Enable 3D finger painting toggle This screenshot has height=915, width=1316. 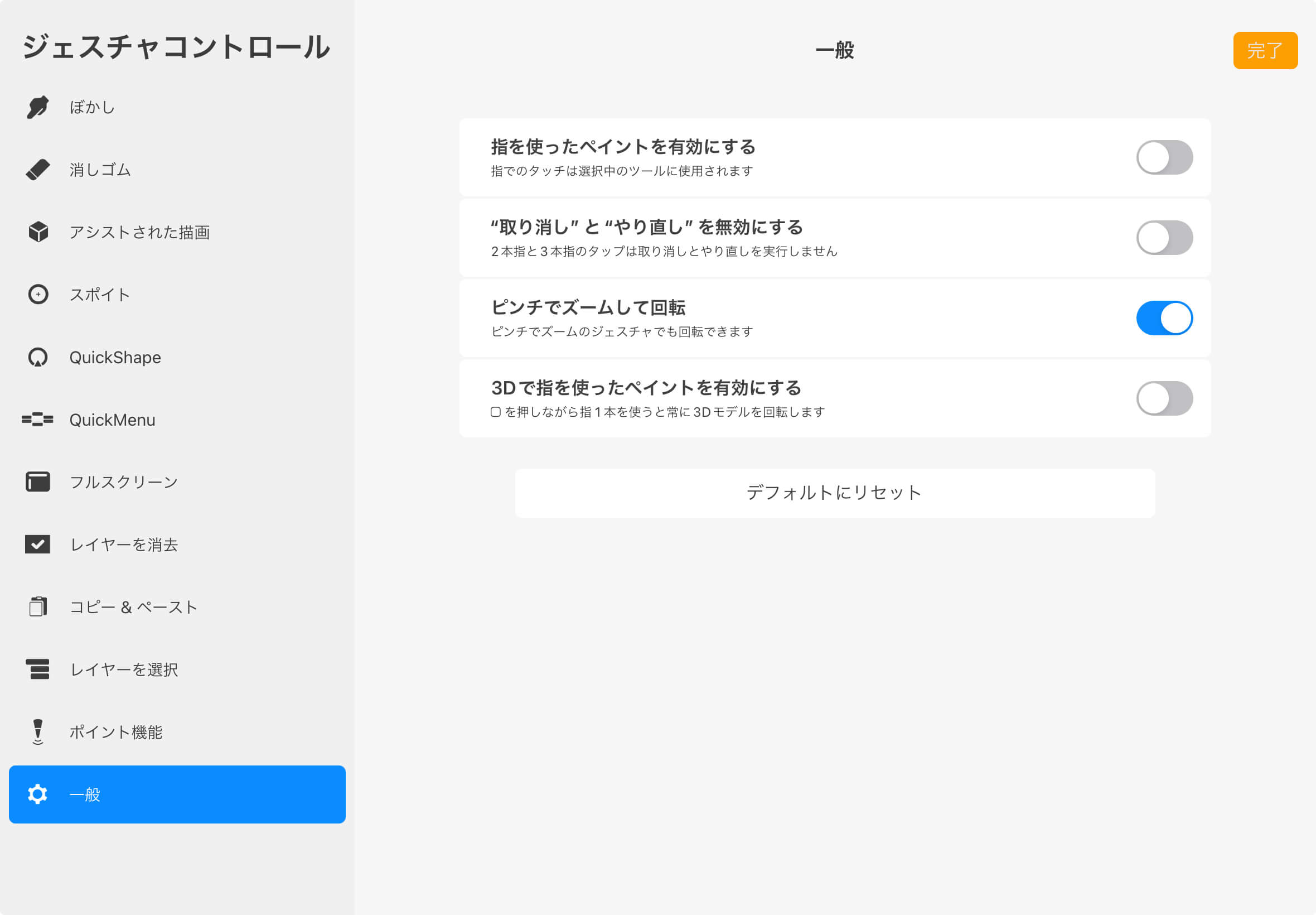(1164, 398)
